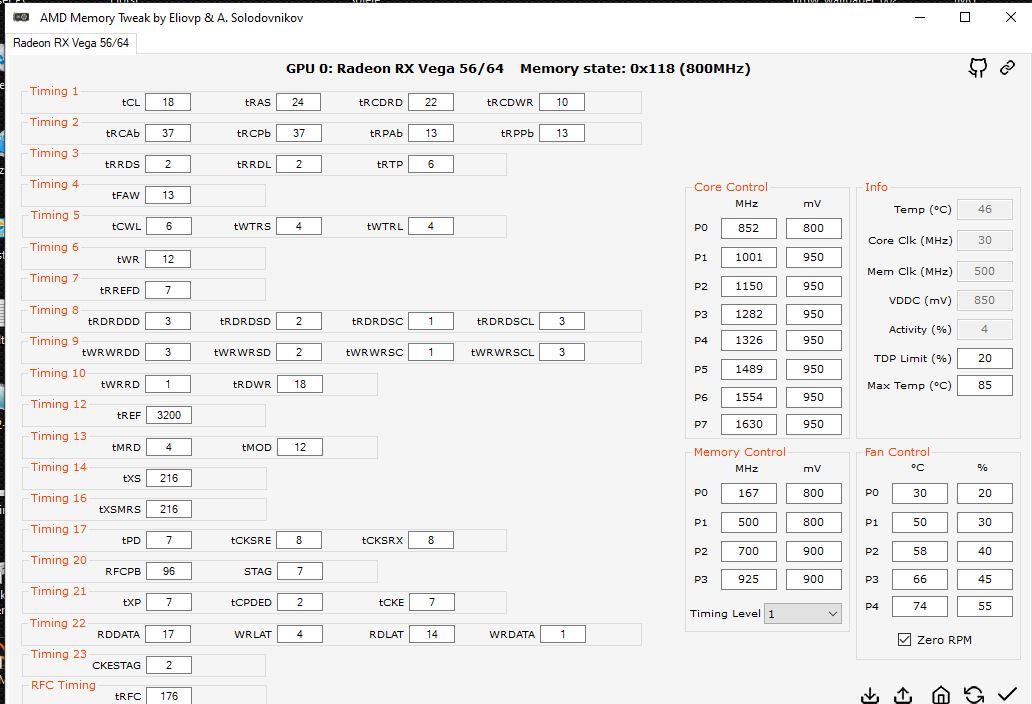Select Memory Control P2 mV field
This screenshot has width=1032, height=704.
pyautogui.click(x=813, y=551)
